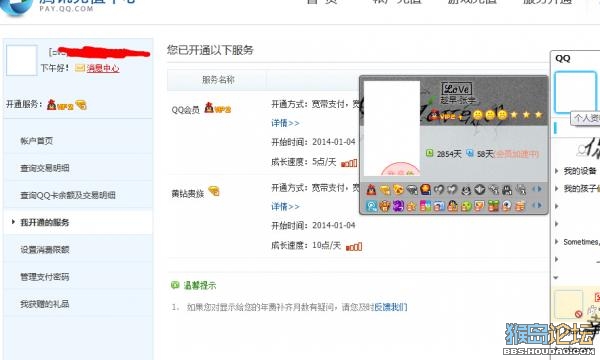600x360 pixels.
Task: Open 详情>> link for 黄钻贵族 service
Action: [285, 207]
